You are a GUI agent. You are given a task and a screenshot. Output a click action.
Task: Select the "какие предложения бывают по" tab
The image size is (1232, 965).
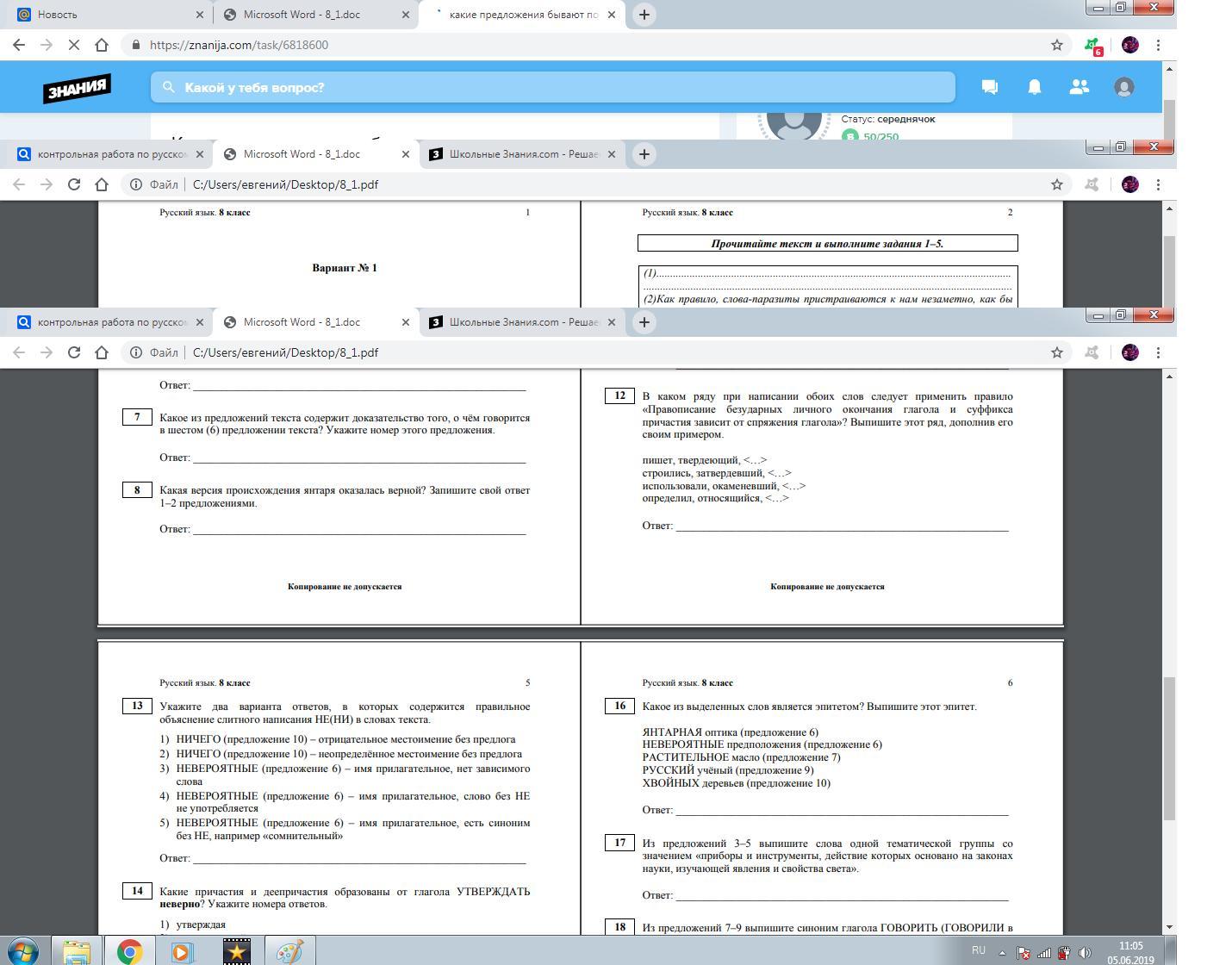click(522, 15)
